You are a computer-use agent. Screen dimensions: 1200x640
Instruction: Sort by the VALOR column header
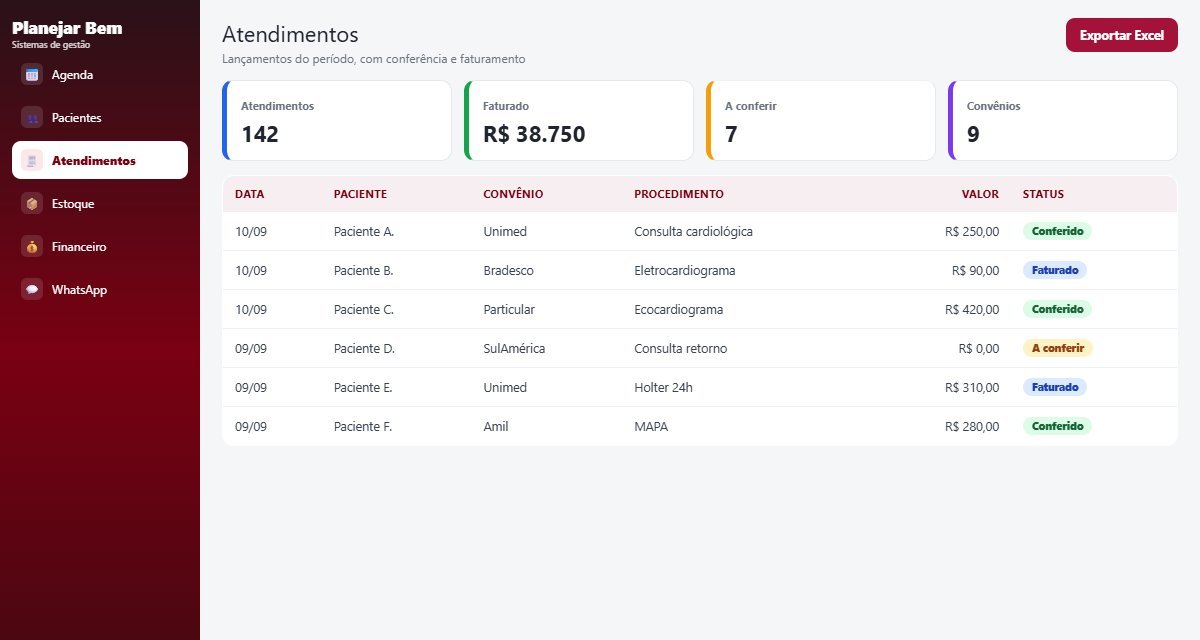click(x=980, y=194)
